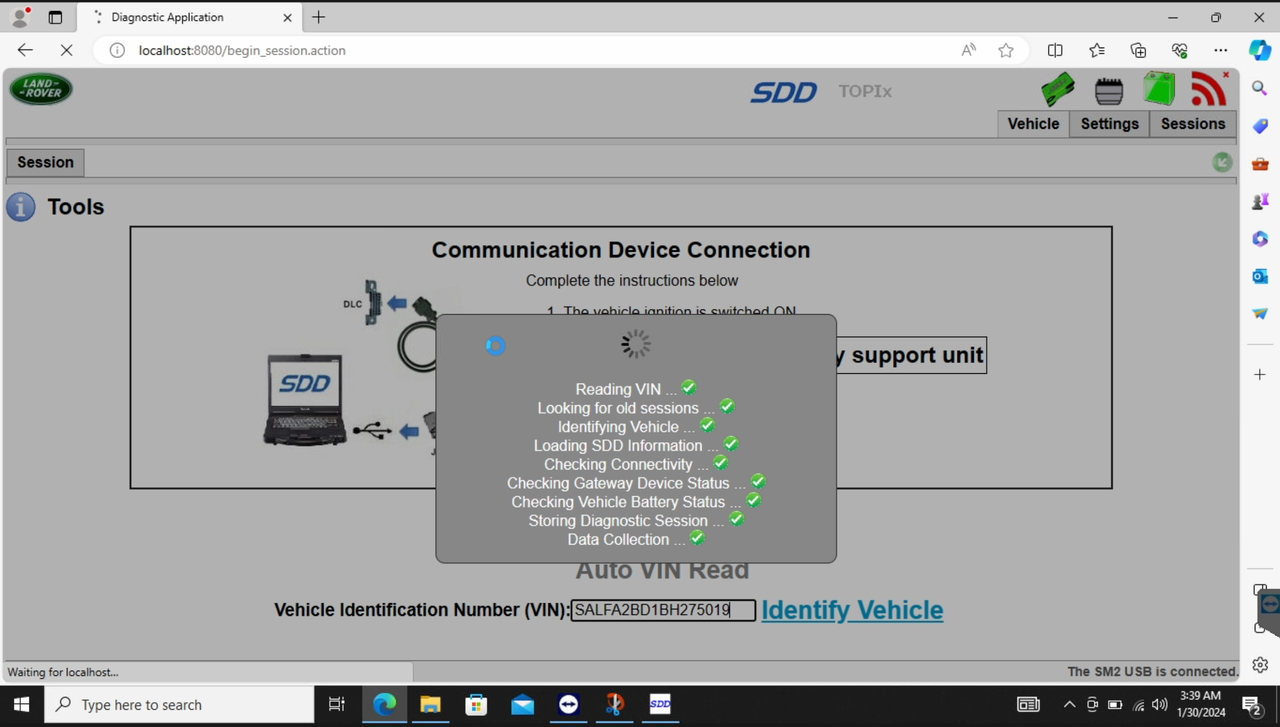Open the browser favorites dropdown
This screenshot has height=727, width=1280.
point(1096,50)
